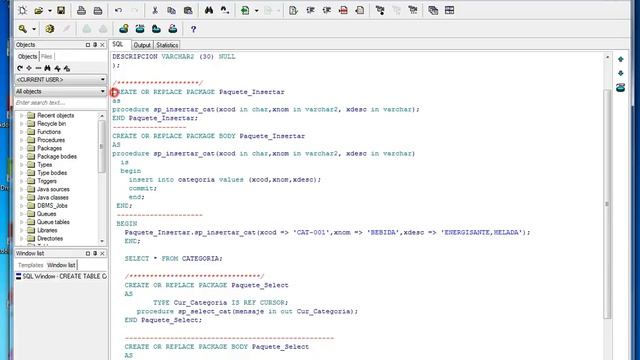The image size is (640, 360).
Task: Click the Execute key icon
Action: [x=22, y=29]
